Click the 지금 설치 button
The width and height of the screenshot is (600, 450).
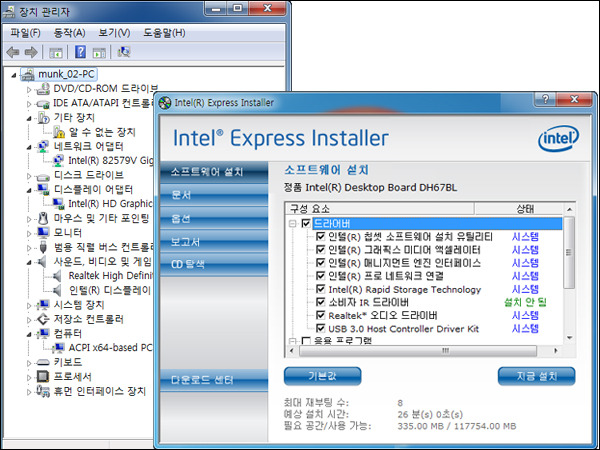(536, 376)
